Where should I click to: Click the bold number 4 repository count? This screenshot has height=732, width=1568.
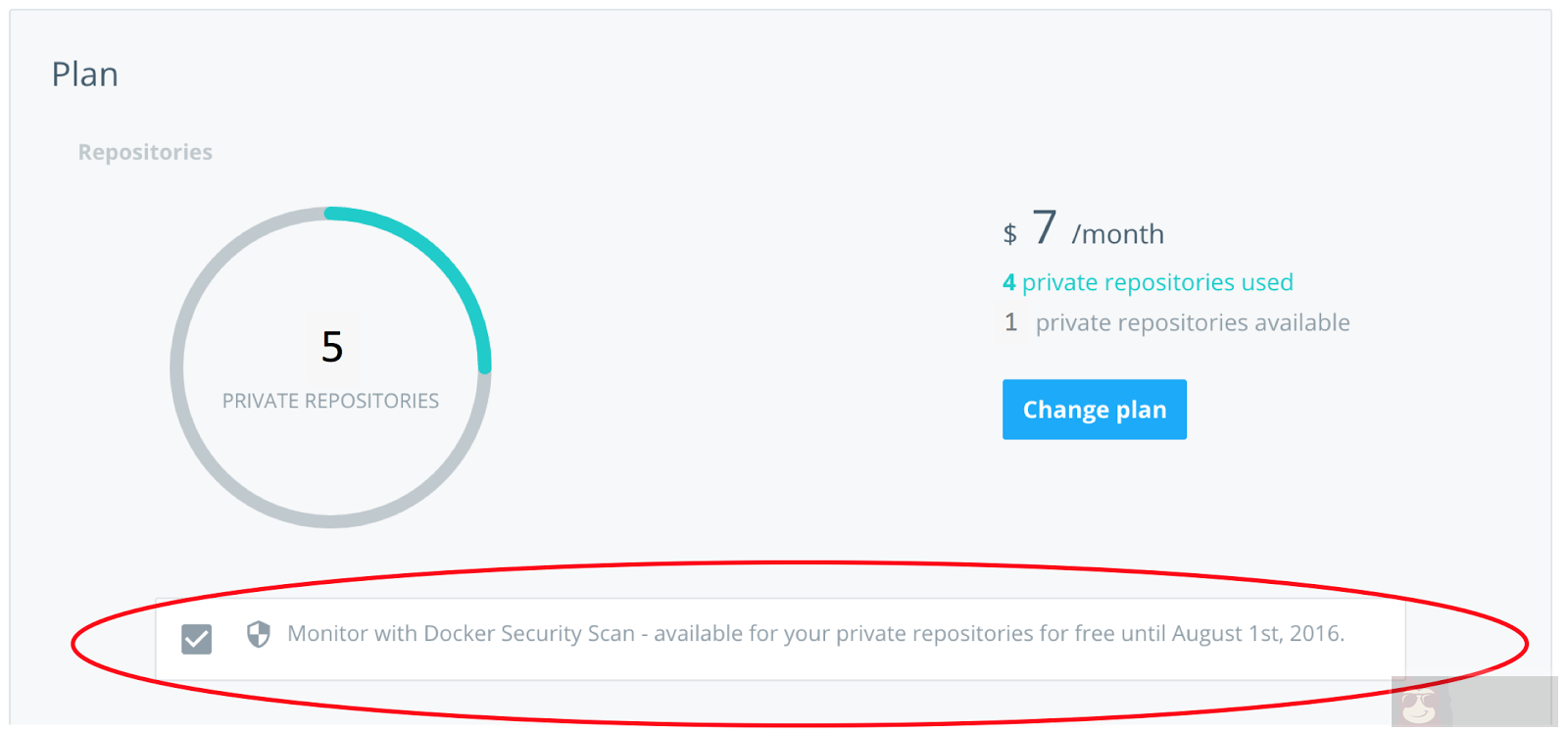pos(1010,282)
